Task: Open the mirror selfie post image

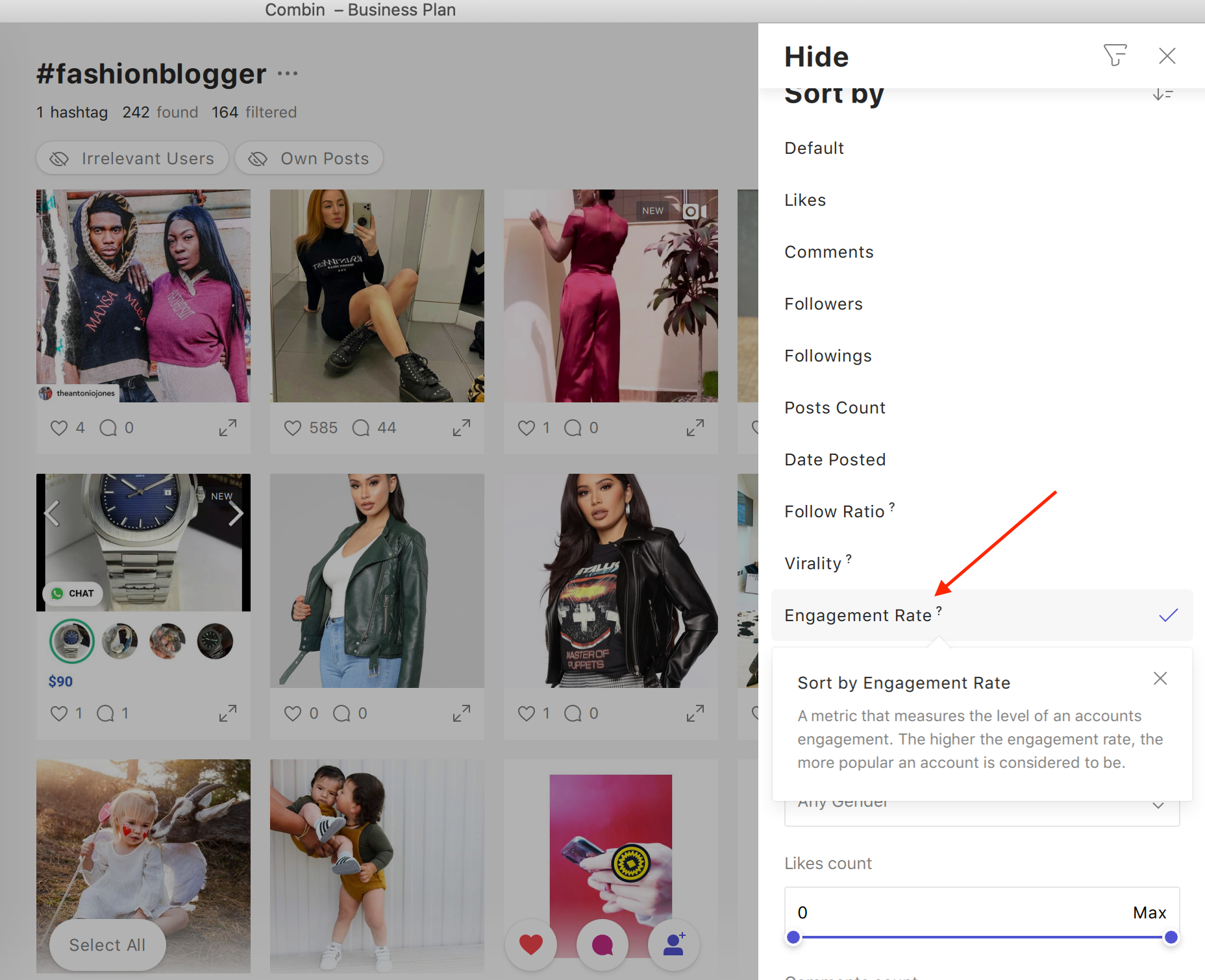Action: click(377, 296)
